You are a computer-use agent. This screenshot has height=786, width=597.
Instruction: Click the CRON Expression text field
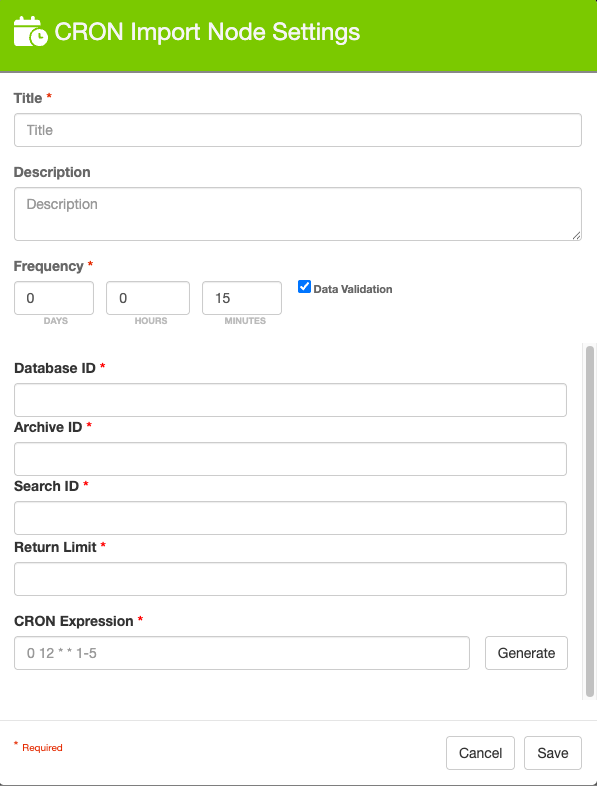click(242, 653)
